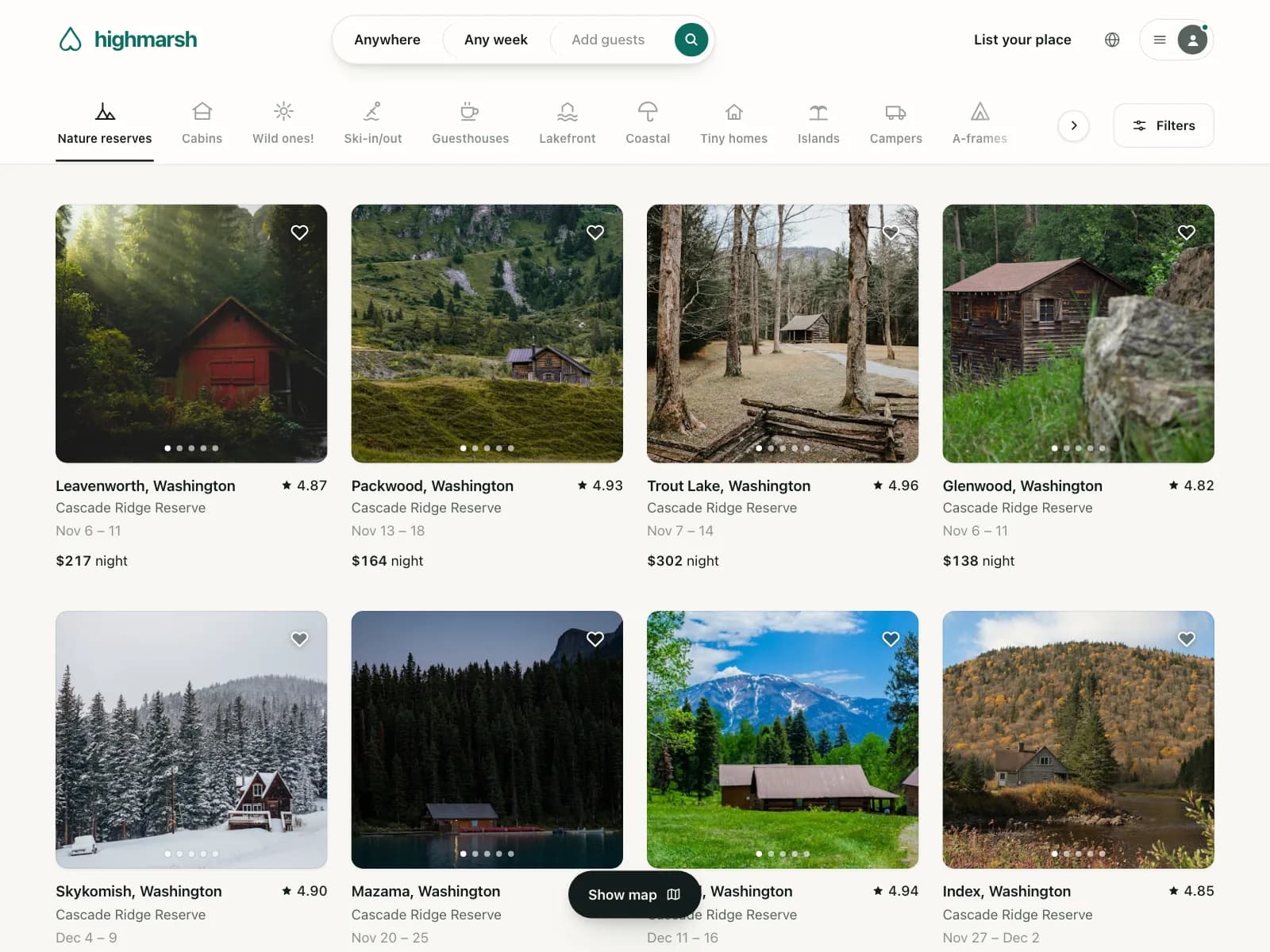Open the Anywhere location selector
The height and width of the screenshot is (952, 1270).
point(387,40)
